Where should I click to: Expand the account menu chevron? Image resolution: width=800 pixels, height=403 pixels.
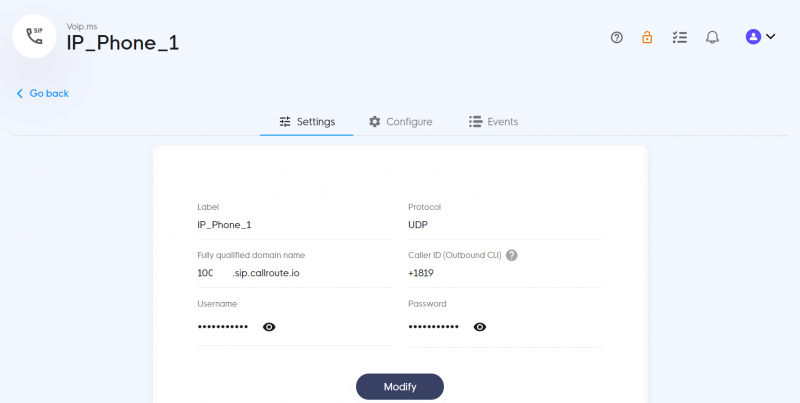point(770,36)
